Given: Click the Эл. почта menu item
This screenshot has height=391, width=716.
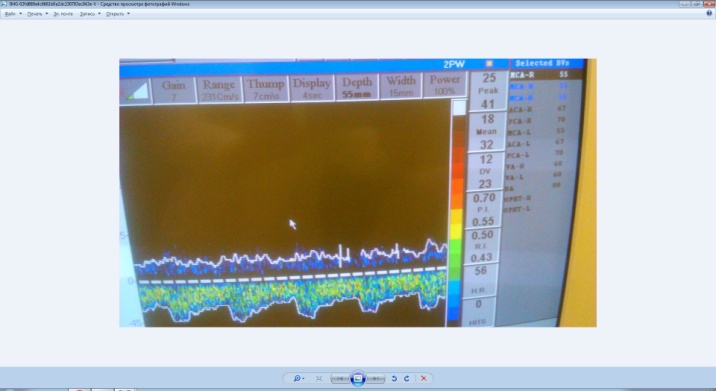Looking at the screenshot, I should pyautogui.click(x=63, y=14).
